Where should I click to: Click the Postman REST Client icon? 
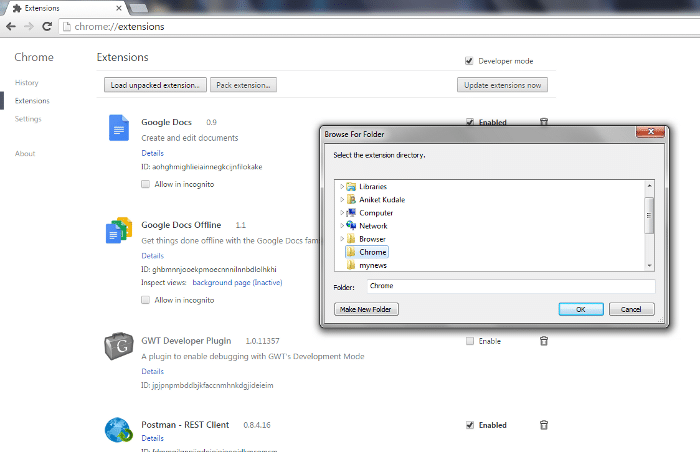pyautogui.click(x=119, y=430)
